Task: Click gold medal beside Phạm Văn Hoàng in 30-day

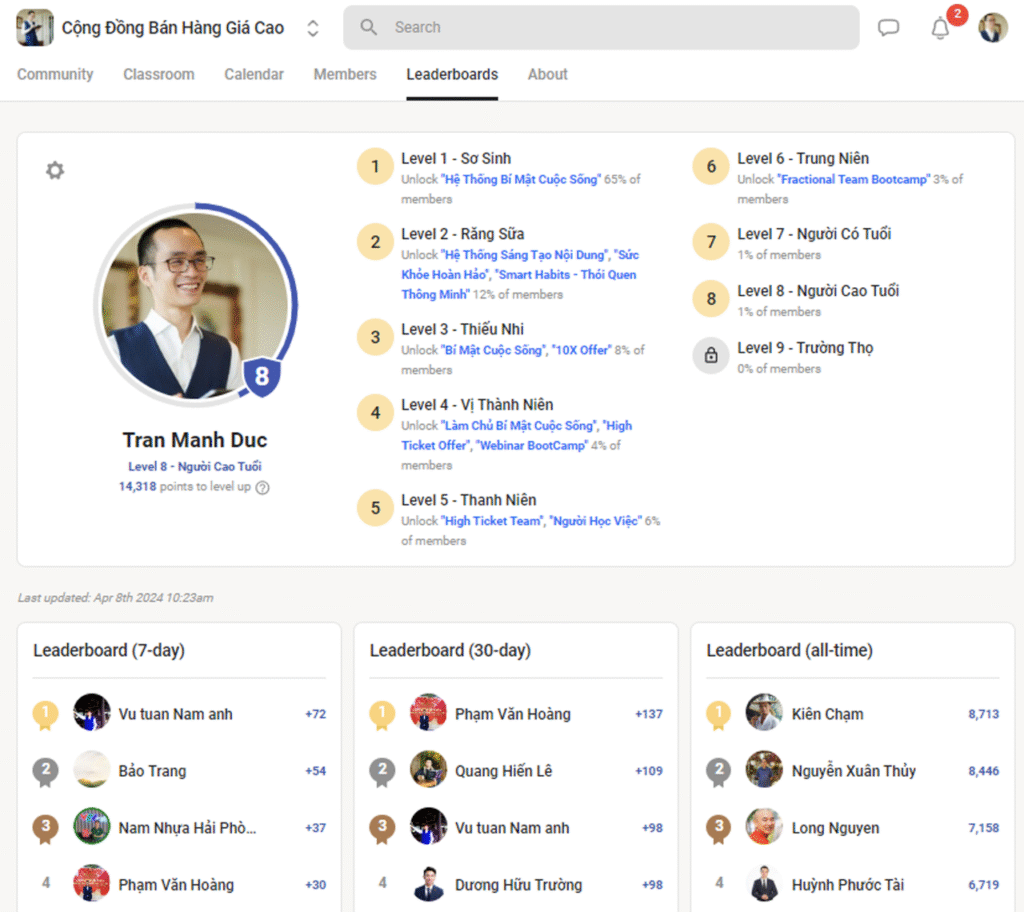Action: pyautogui.click(x=383, y=715)
